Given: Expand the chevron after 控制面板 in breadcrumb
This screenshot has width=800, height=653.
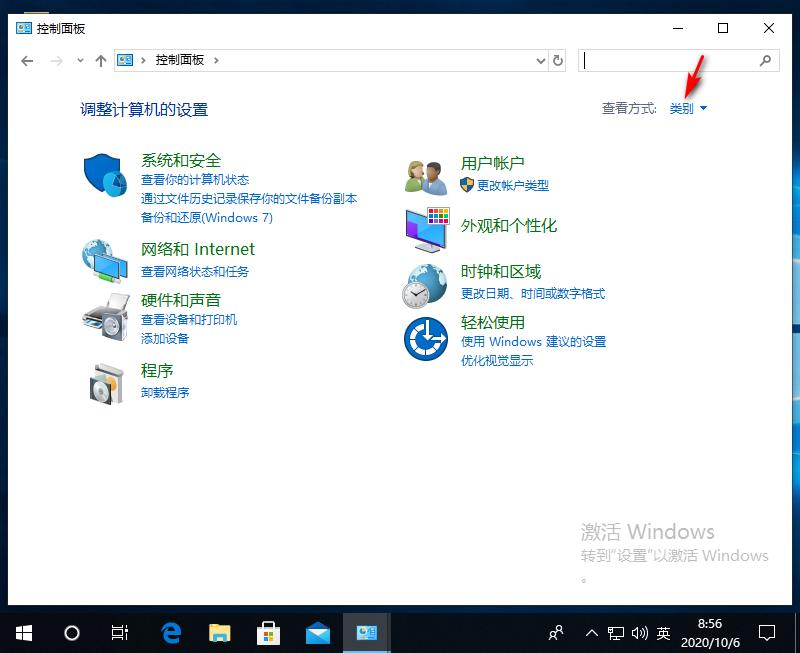Looking at the screenshot, I should [x=216, y=61].
